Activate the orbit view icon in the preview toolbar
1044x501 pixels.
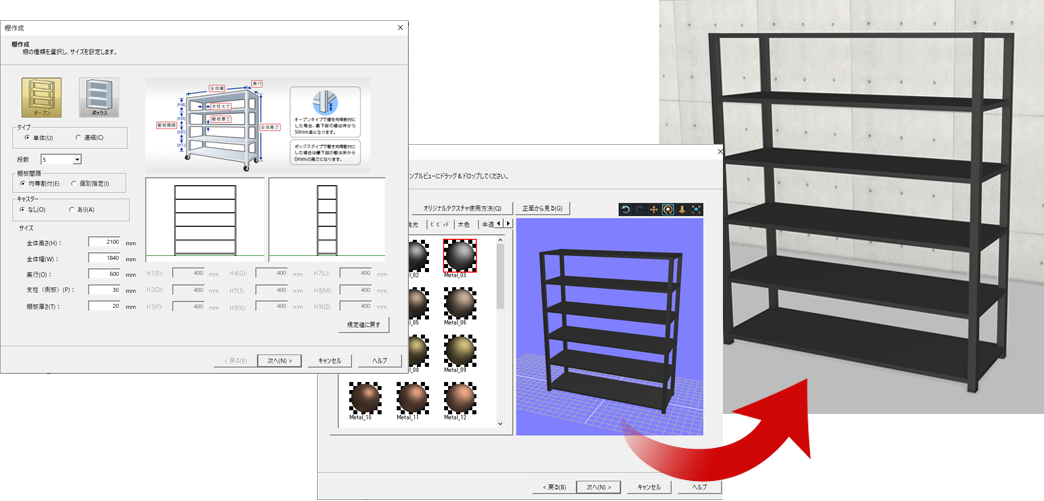(x=668, y=209)
